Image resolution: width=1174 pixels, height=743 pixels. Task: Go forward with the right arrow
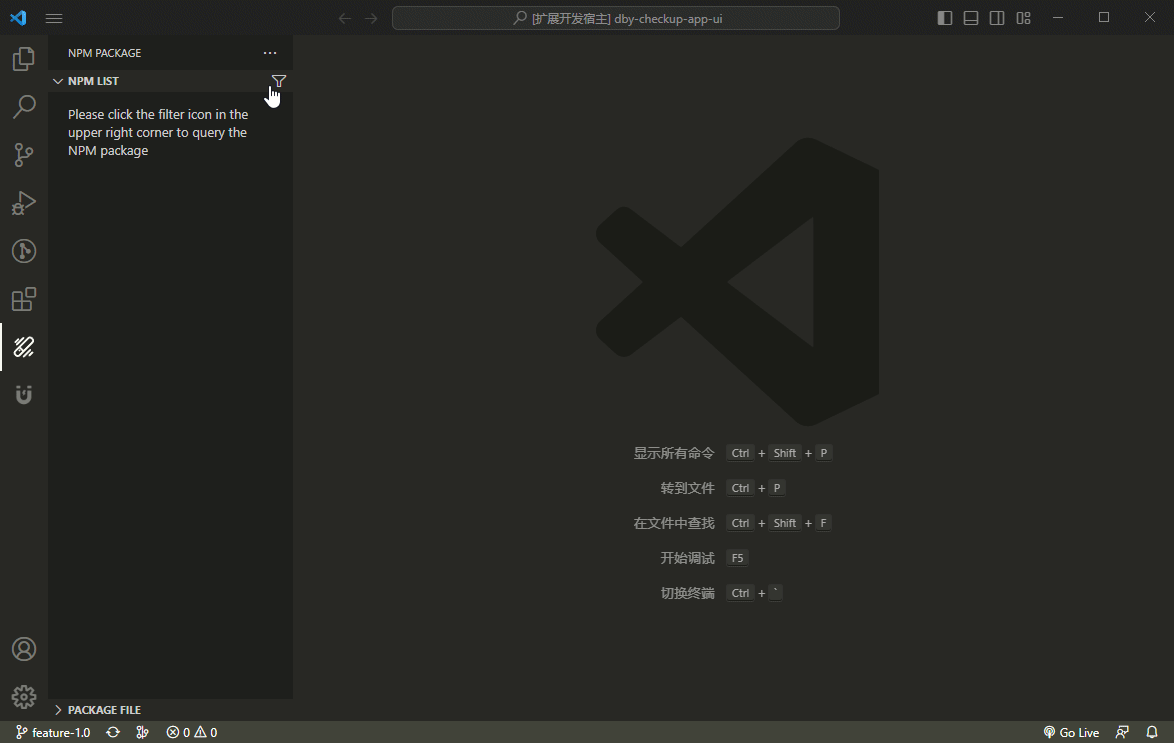point(371,18)
